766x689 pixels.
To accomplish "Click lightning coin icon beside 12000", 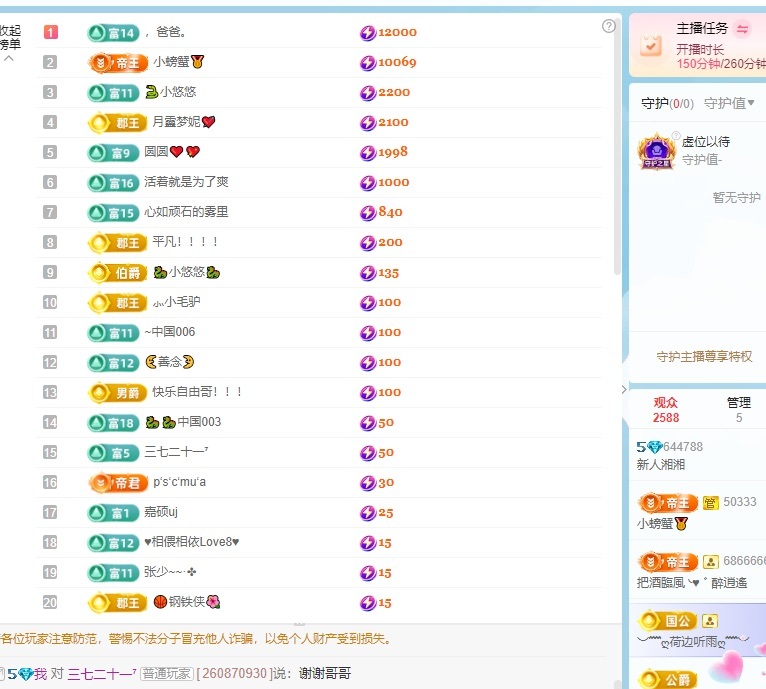I will click(x=368, y=33).
